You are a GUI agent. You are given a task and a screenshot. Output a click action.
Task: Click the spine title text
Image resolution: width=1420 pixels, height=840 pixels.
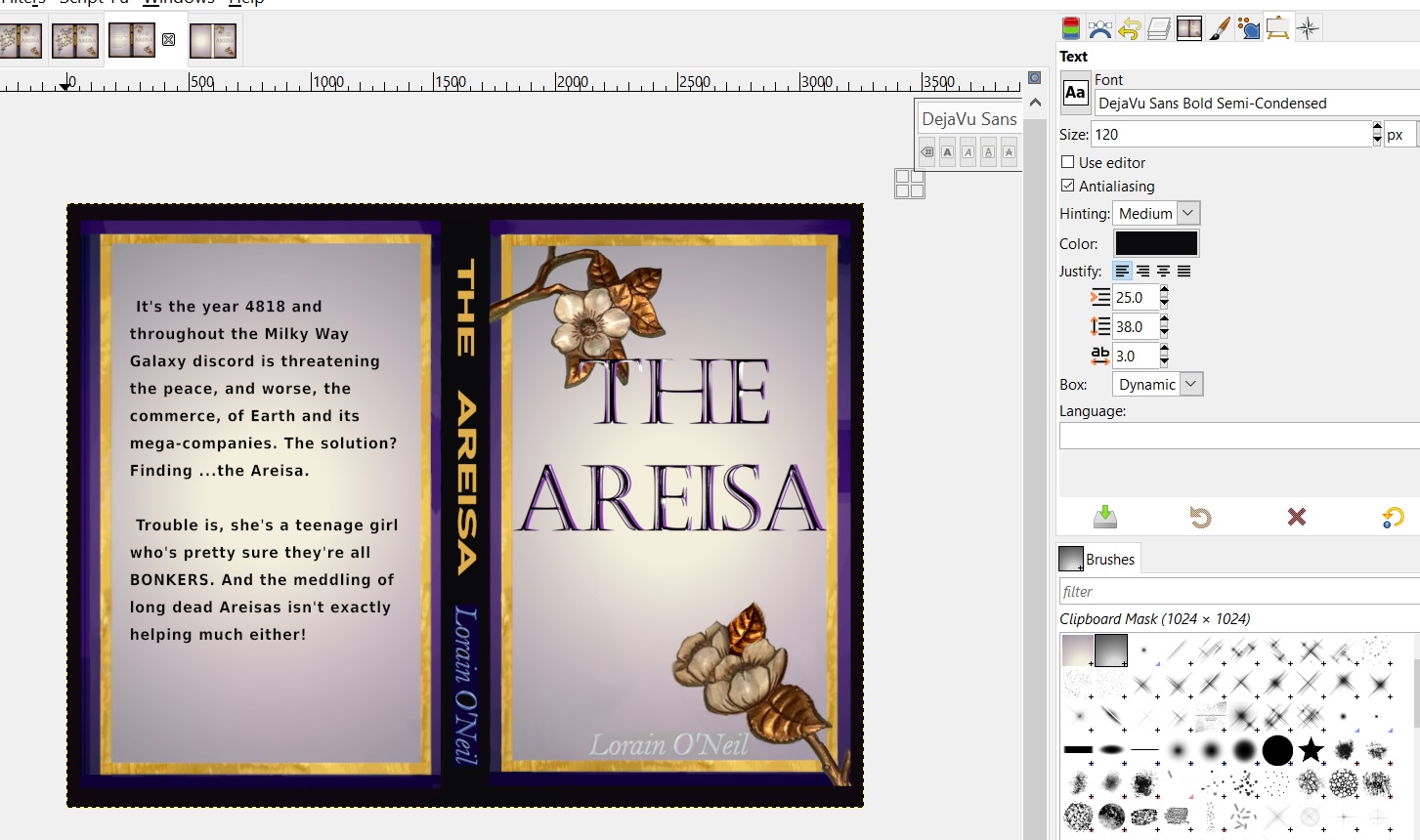[466, 416]
